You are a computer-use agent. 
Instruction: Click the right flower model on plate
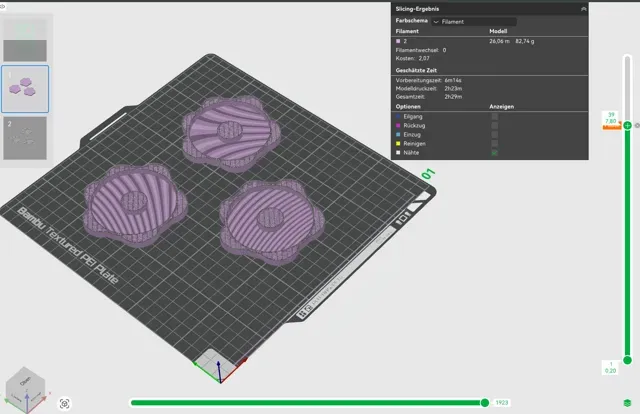point(271,220)
